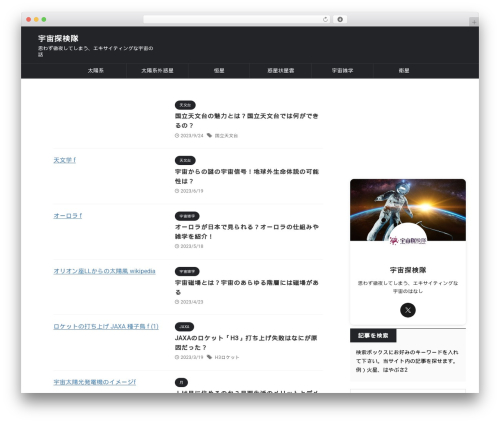Open the 太陽系外惑星 menu item
Screen dimensions: 500x423
point(157,71)
